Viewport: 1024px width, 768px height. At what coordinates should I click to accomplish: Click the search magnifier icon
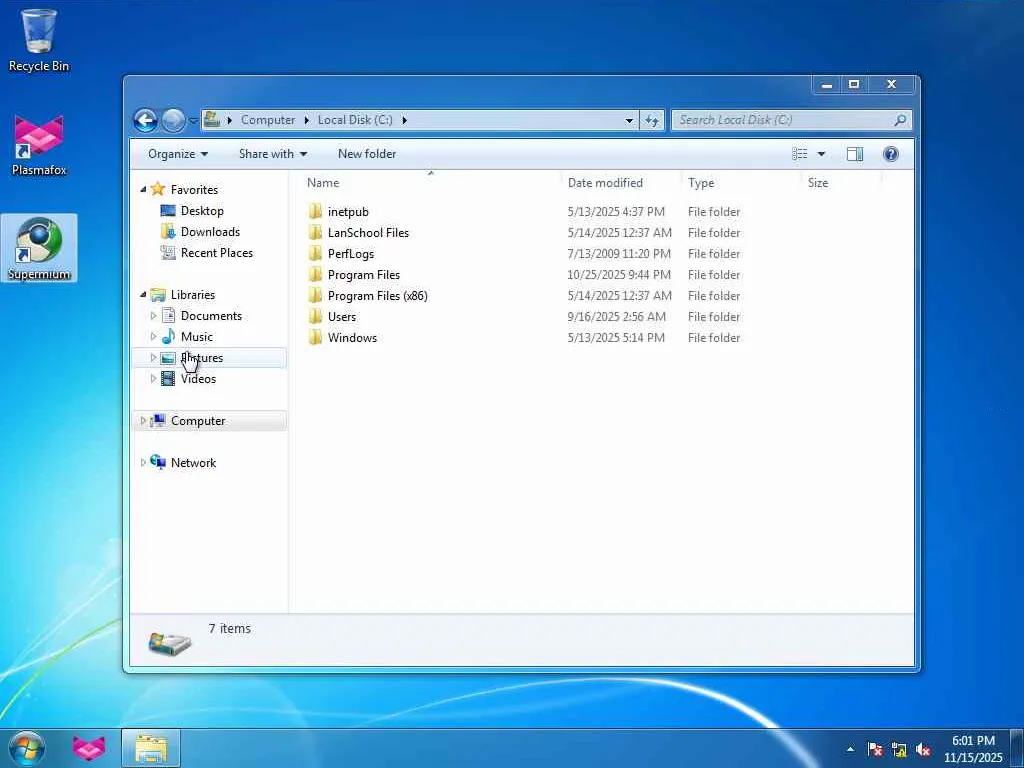point(900,120)
